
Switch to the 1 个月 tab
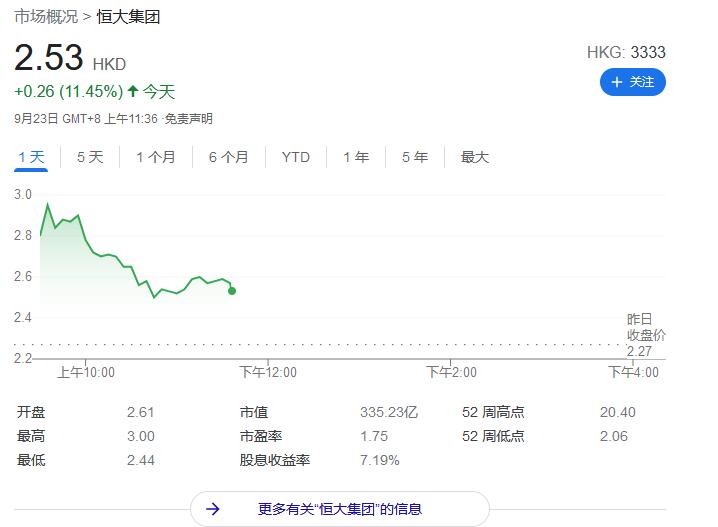(x=156, y=157)
